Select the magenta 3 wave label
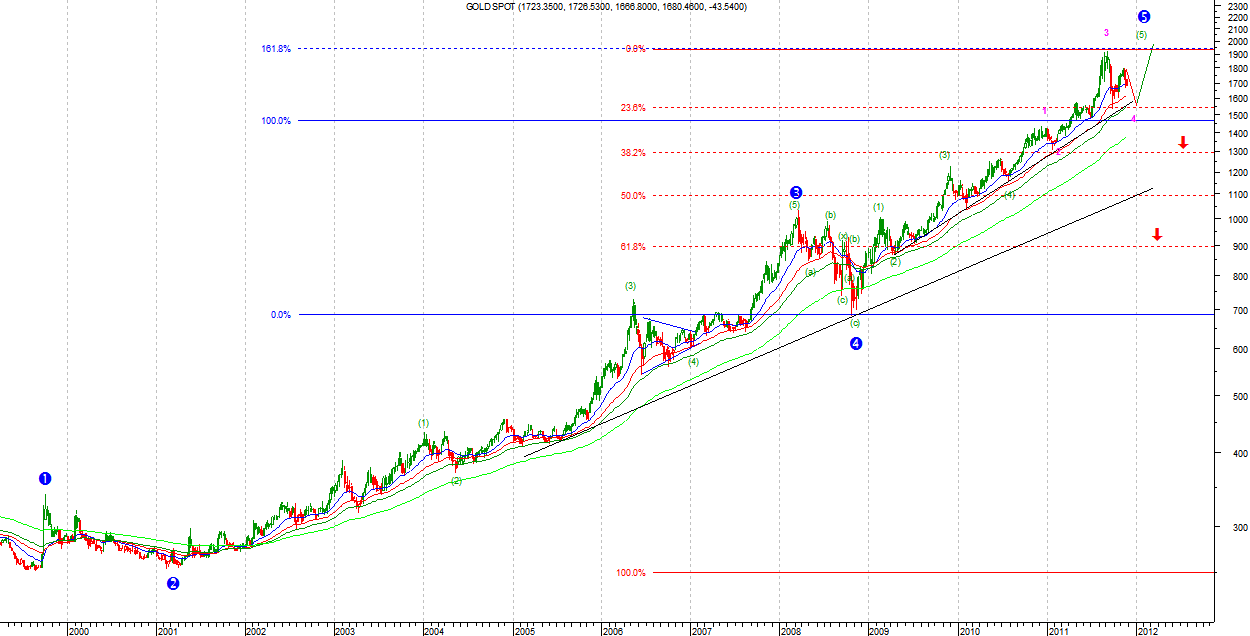 tap(1106, 33)
